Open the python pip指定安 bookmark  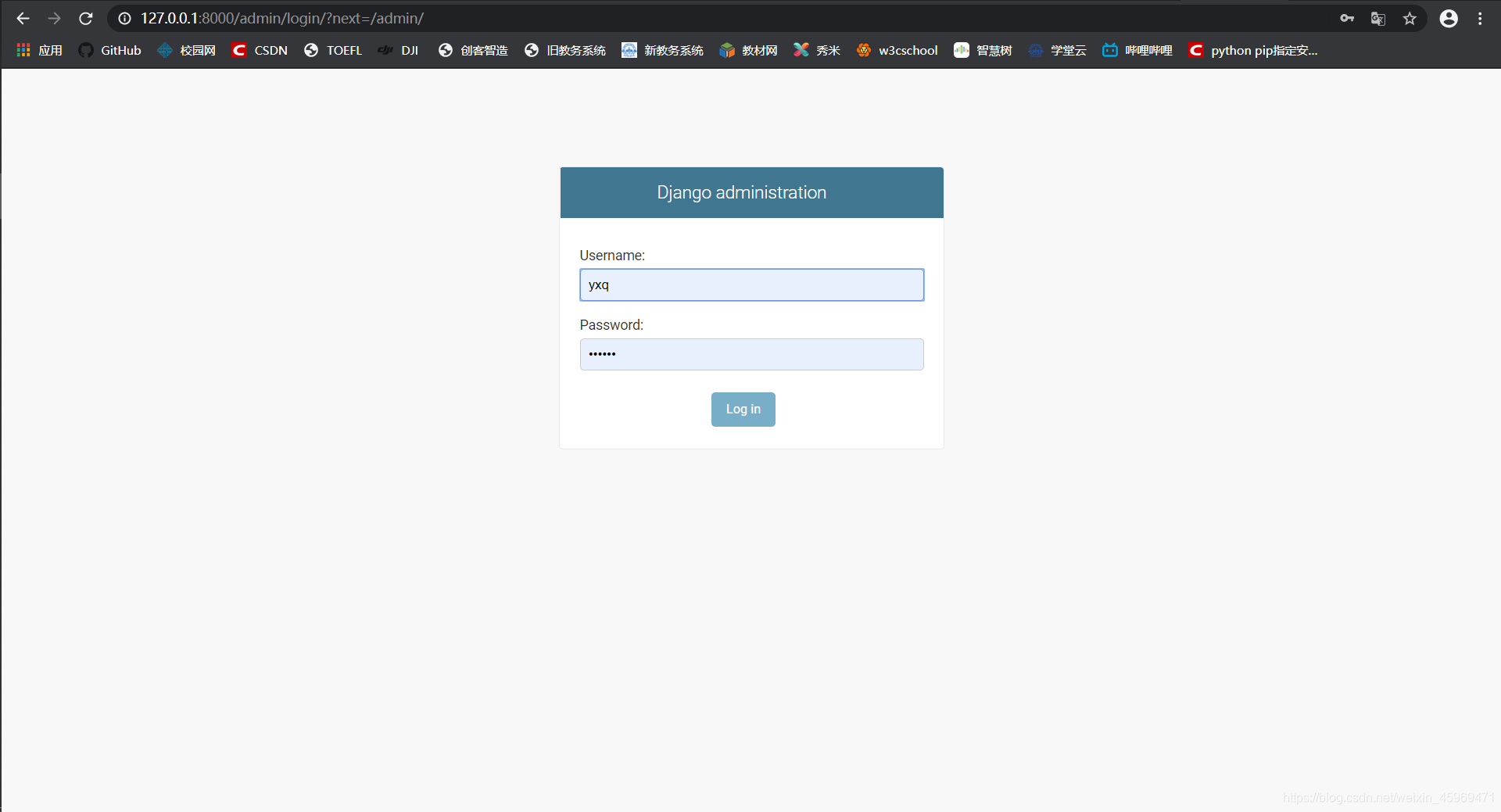(1252, 50)
